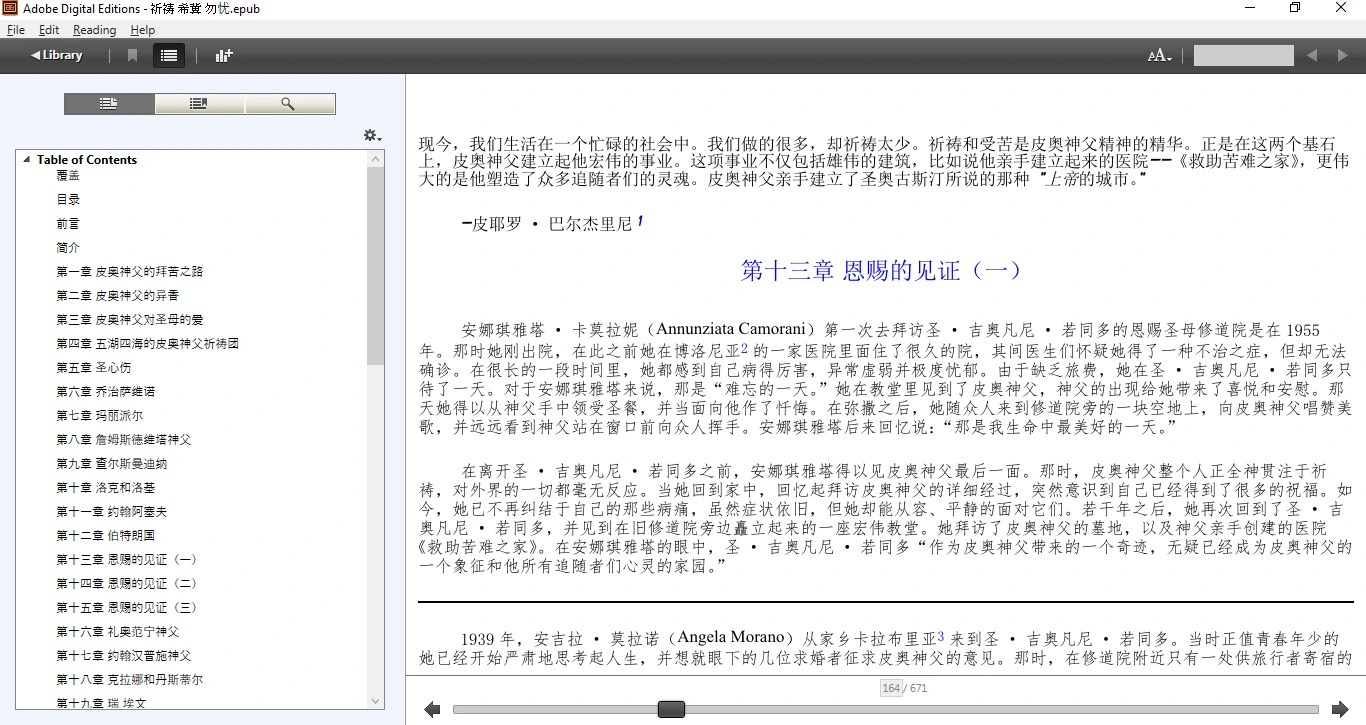
Task: Select TOC entry 覆盖
Action: pyautogui.click(x=68, y=176)
